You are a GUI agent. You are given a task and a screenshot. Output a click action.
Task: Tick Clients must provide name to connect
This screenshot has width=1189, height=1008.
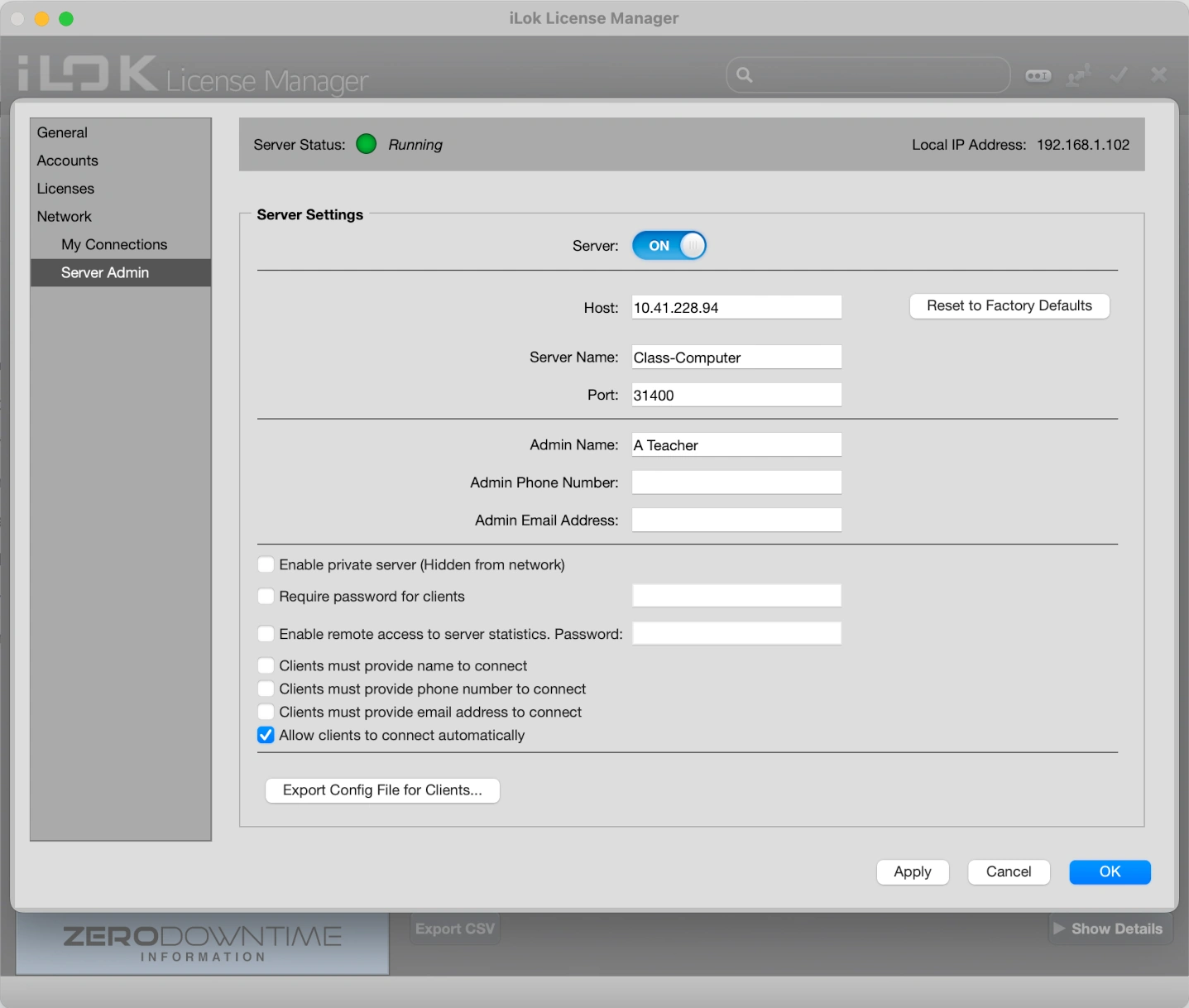pos(266,666)
